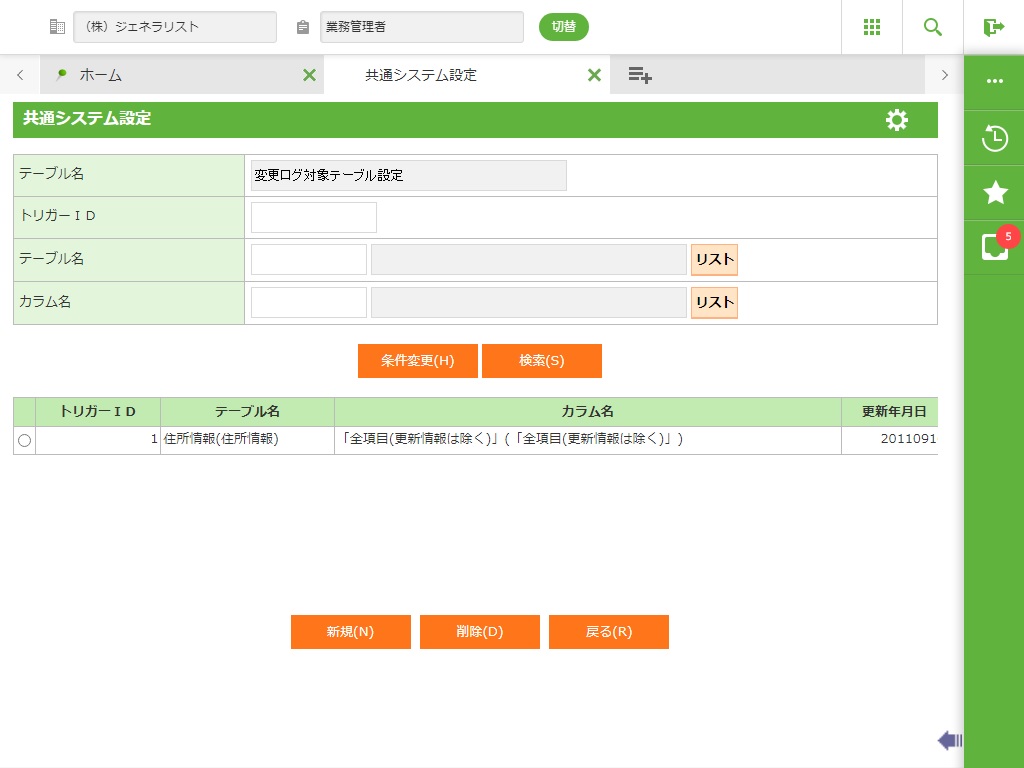Viewport: 1024px width, 768px height.
Task: Open the apps grid menu icon
Action: 872,27
